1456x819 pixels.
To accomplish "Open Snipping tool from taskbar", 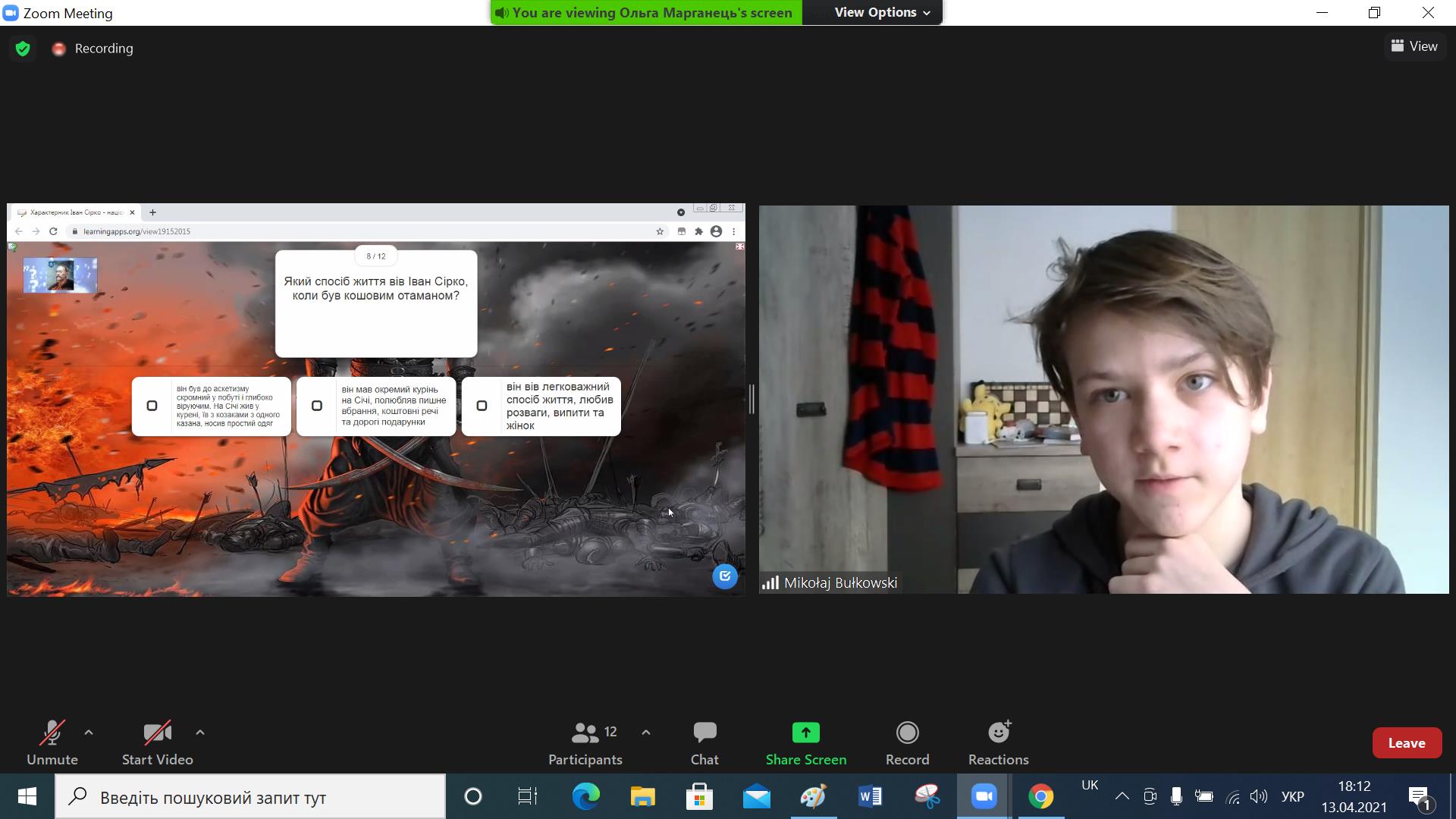I will 927,796.
